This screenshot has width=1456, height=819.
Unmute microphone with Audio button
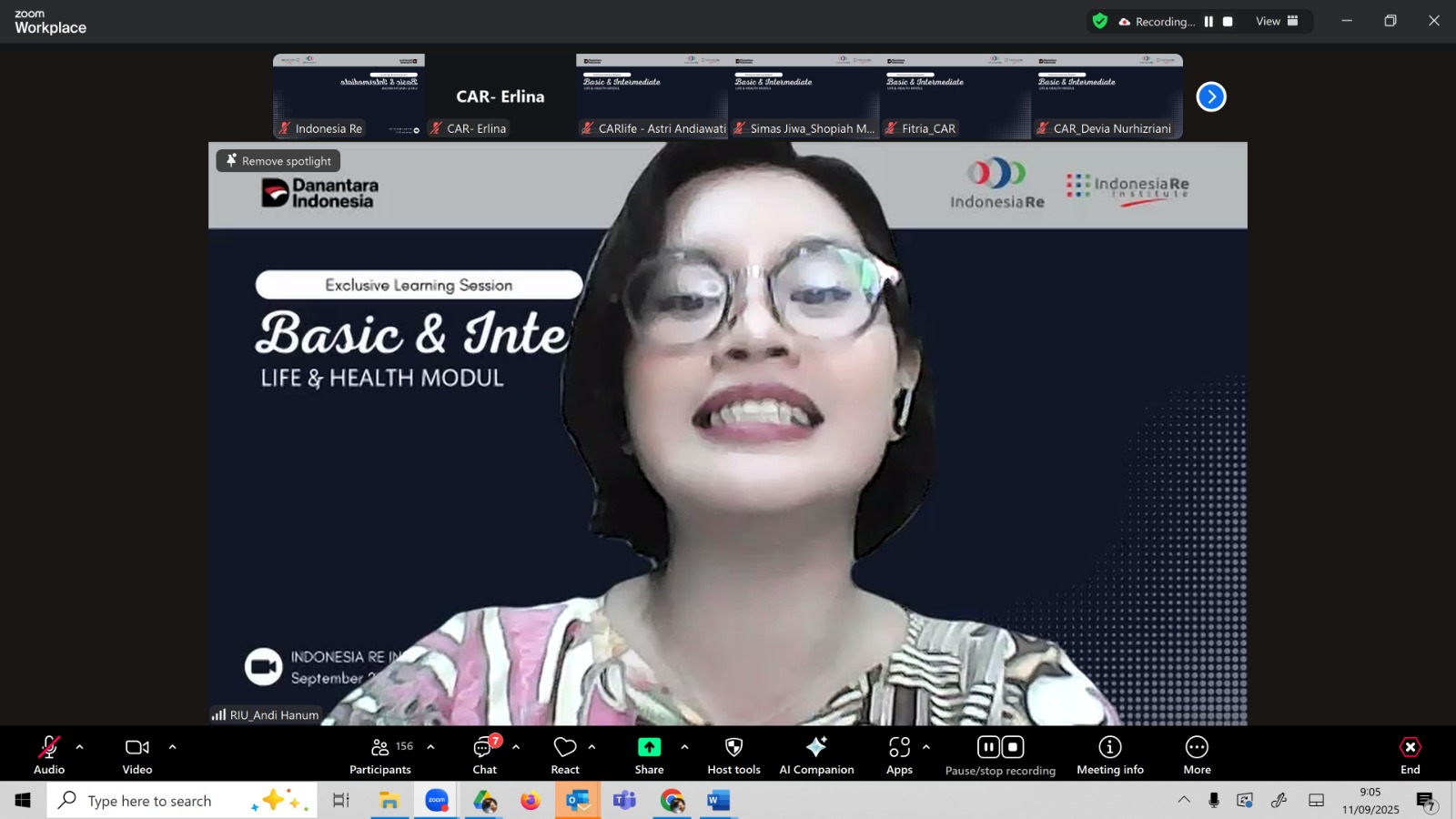[x=49, y=754]
